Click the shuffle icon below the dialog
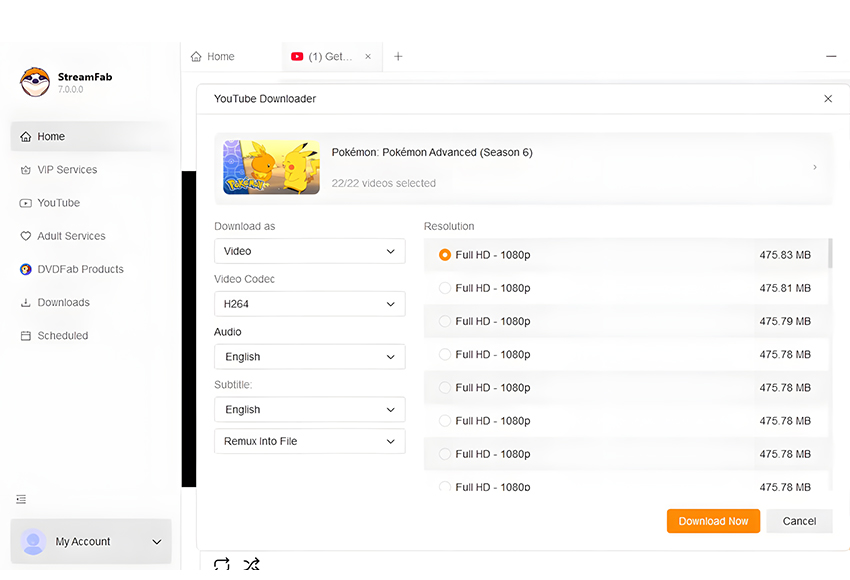The height and width of the screenshot is (580, 850). (252, 565)
